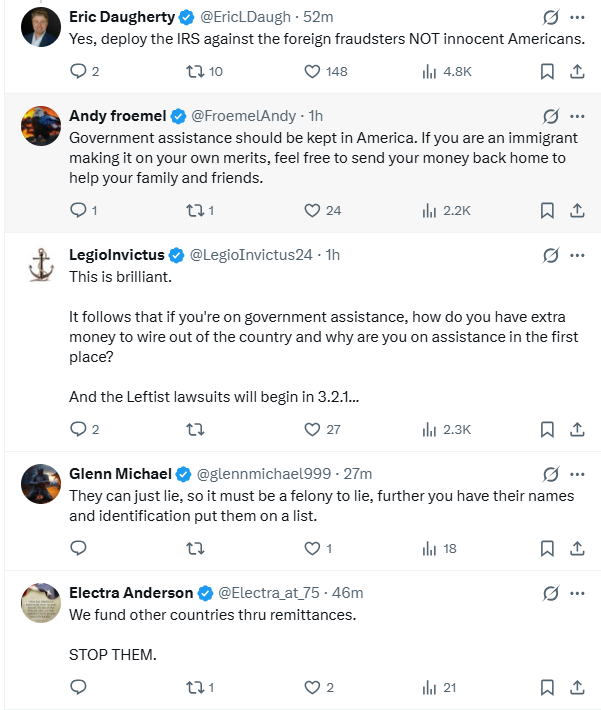Open Eric Daugherty's profile name link
Image resolution: width=601 pixels, height=710 pixels.
click(121, 17)
